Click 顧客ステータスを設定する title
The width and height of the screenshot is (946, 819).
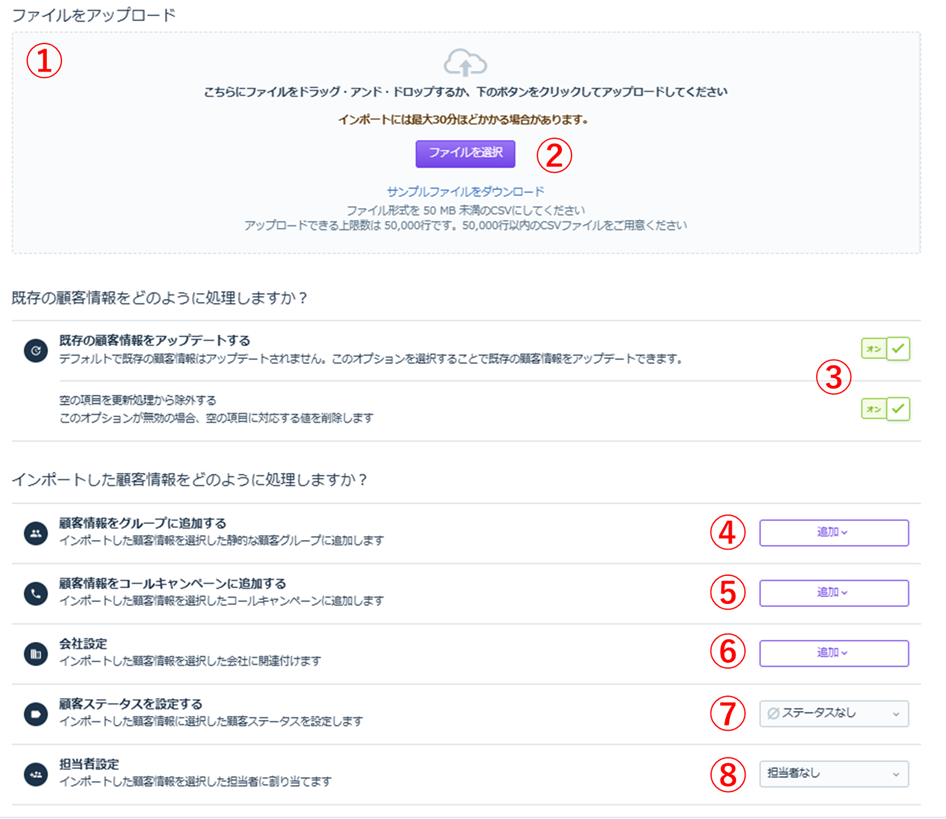click(x=130, y=704)
